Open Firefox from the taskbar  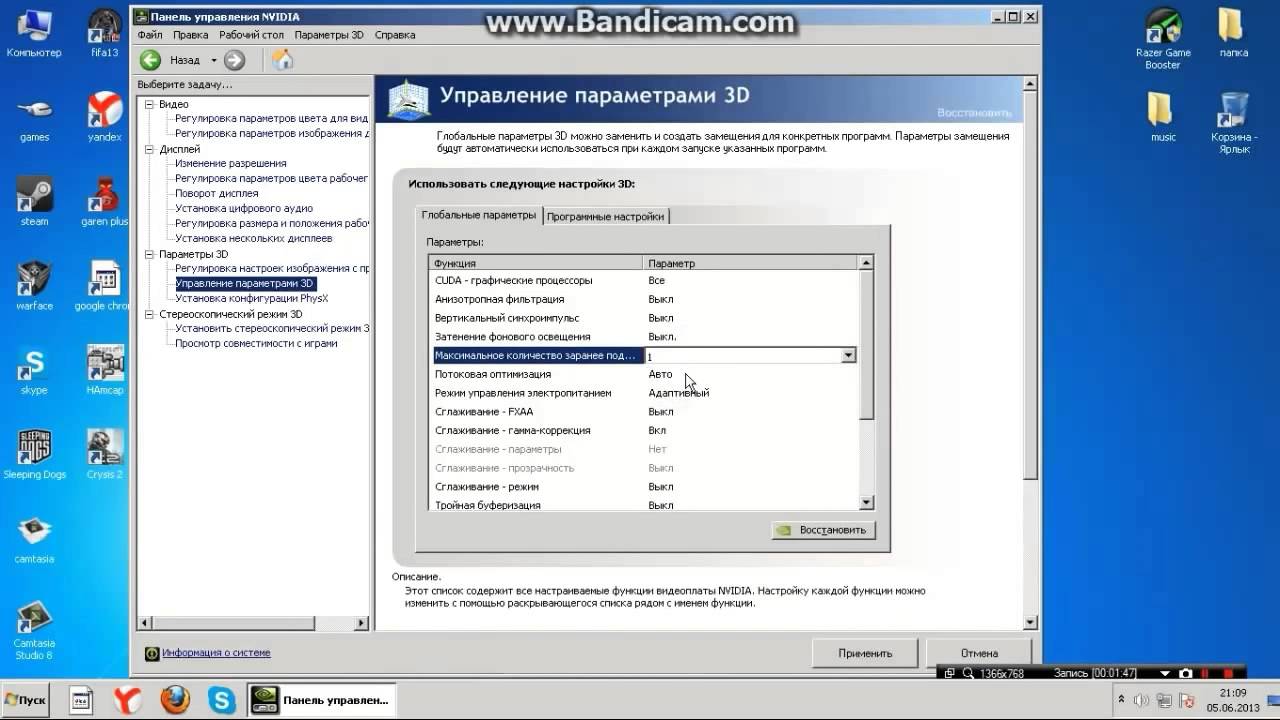click(175, 699)
